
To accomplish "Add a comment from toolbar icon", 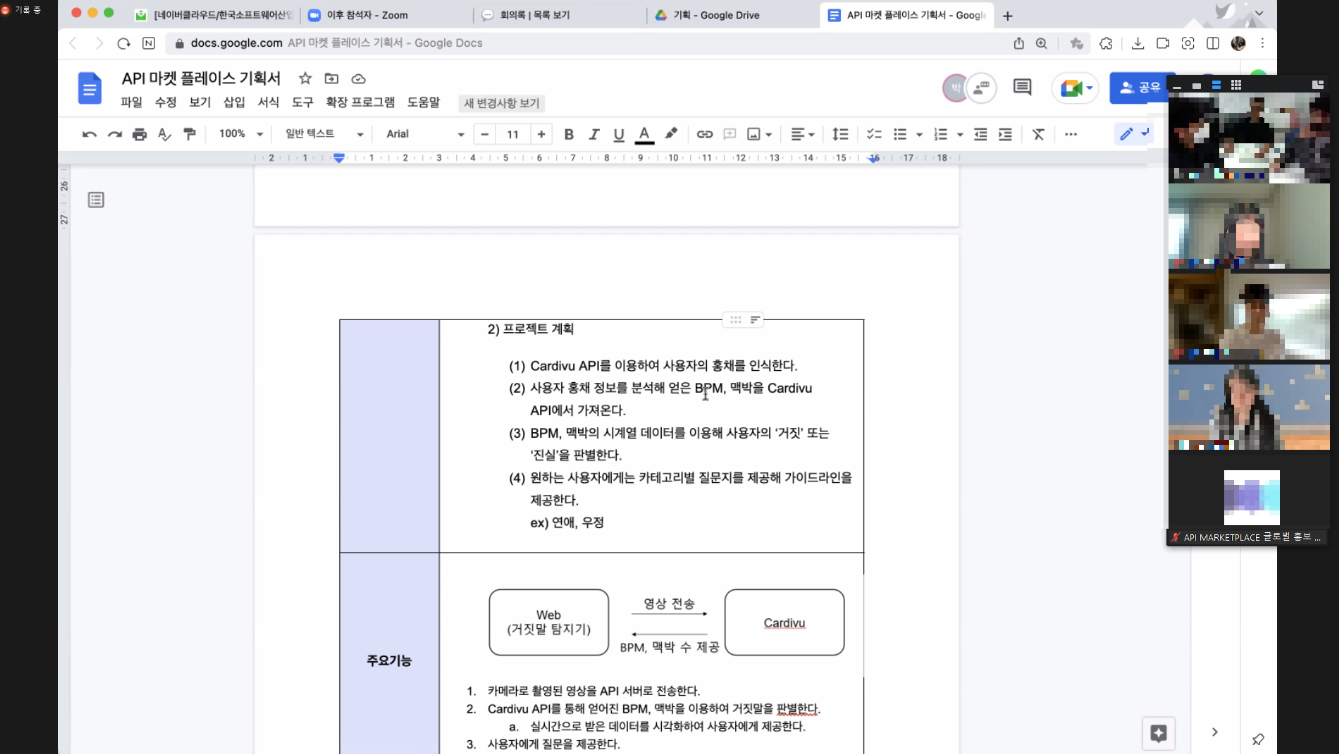I will click(730, 134).
